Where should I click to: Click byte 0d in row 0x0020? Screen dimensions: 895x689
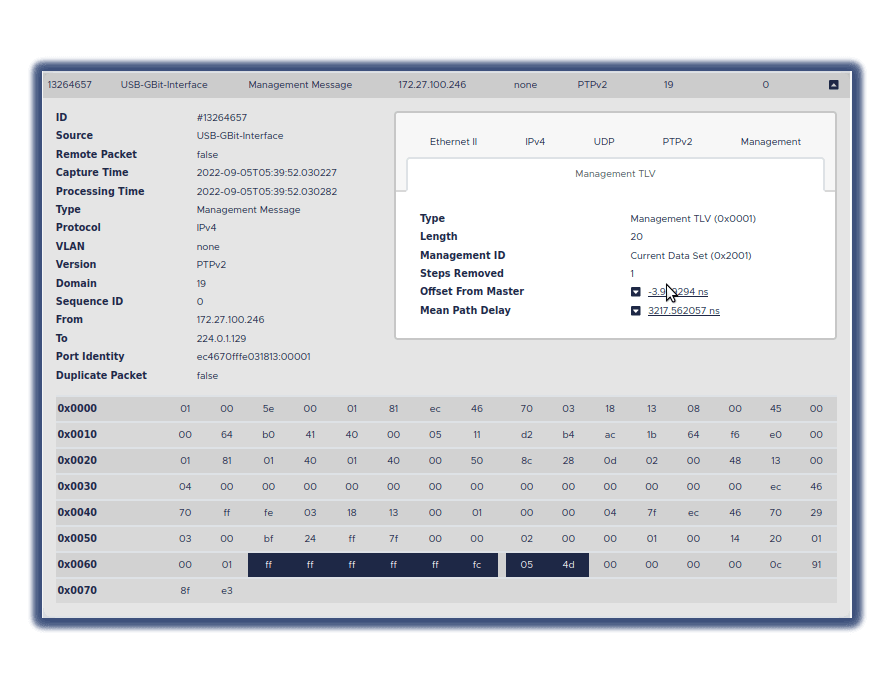pyautogui.click(x=610, y=461)
